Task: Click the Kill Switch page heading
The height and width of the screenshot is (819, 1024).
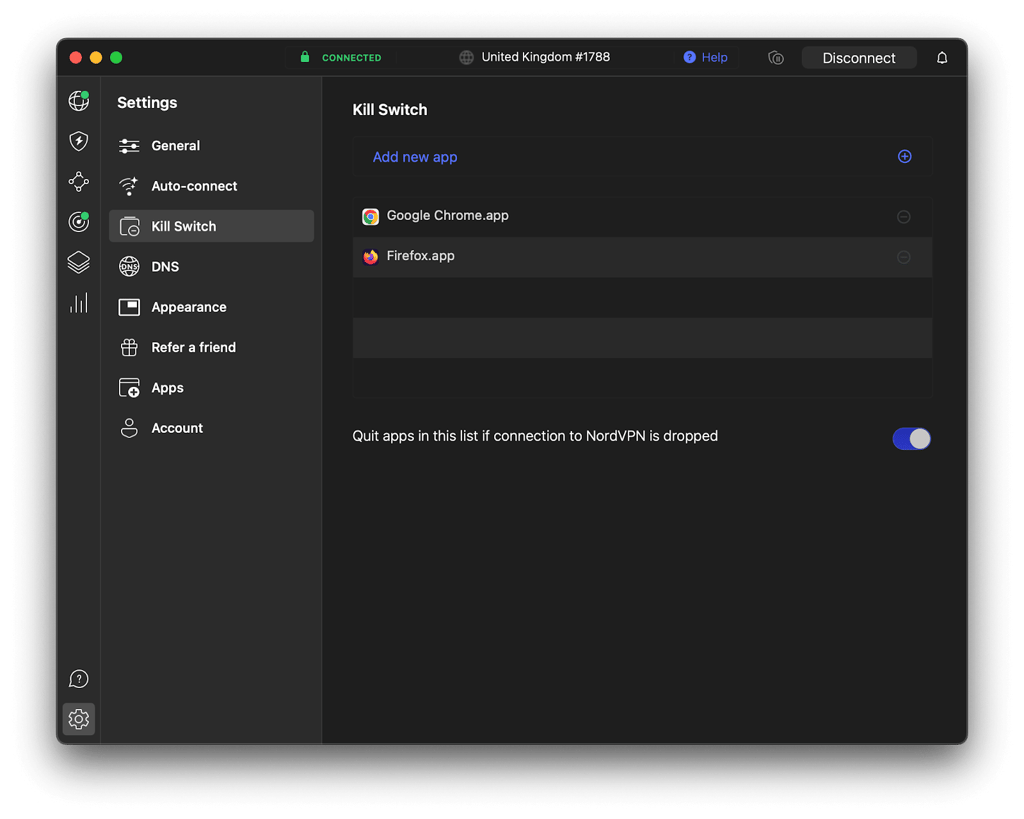Action: (390, 110)
